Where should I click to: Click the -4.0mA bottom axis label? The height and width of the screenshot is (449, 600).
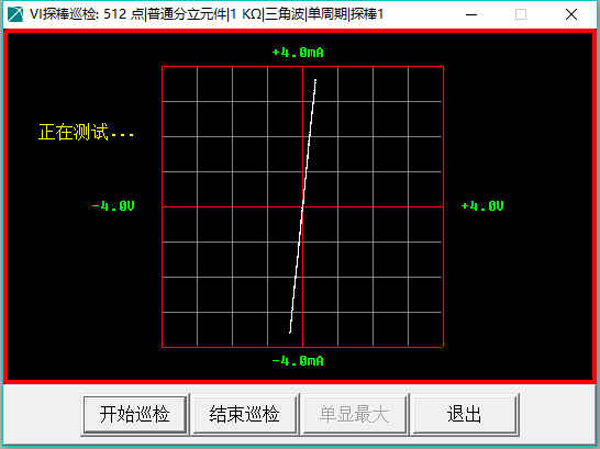click(x=298, y=361)
